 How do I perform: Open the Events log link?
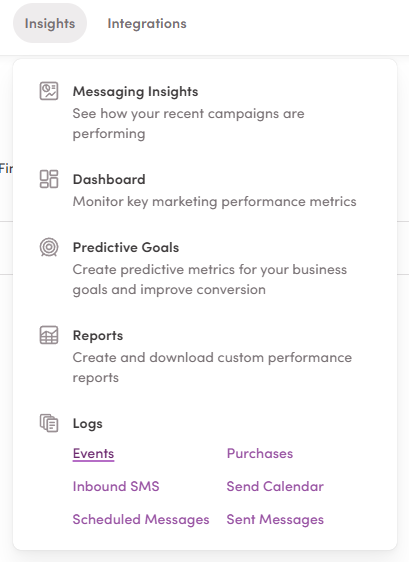pyautogui.click(x=93, y=453)
